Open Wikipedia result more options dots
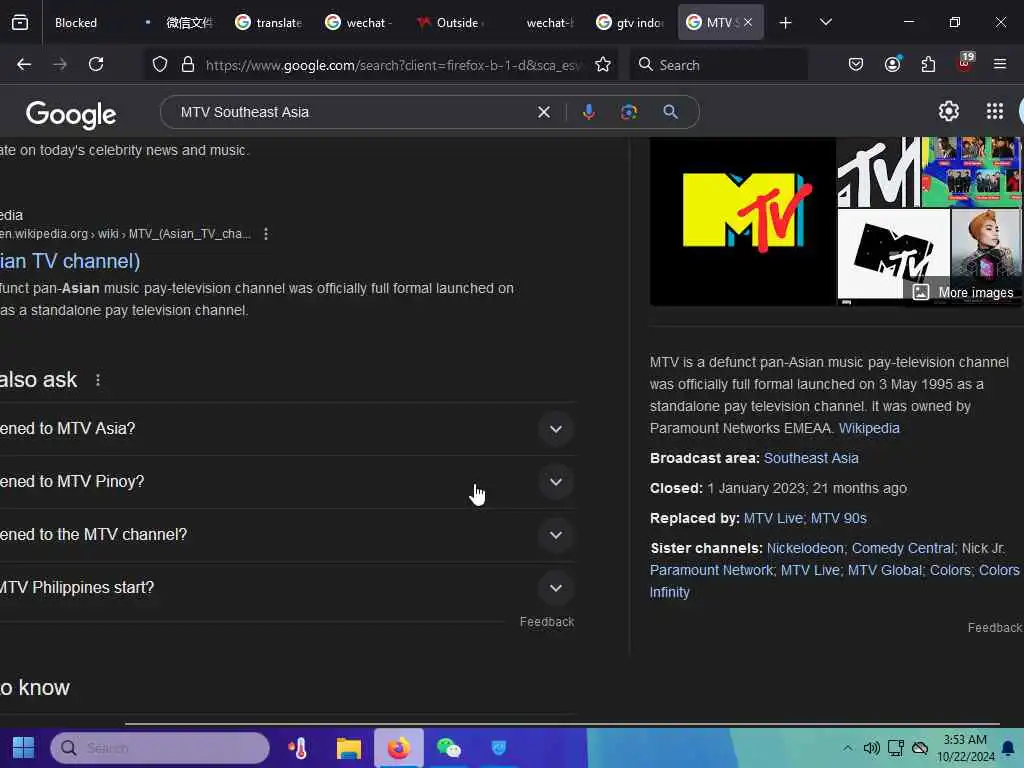 point(266,234)
